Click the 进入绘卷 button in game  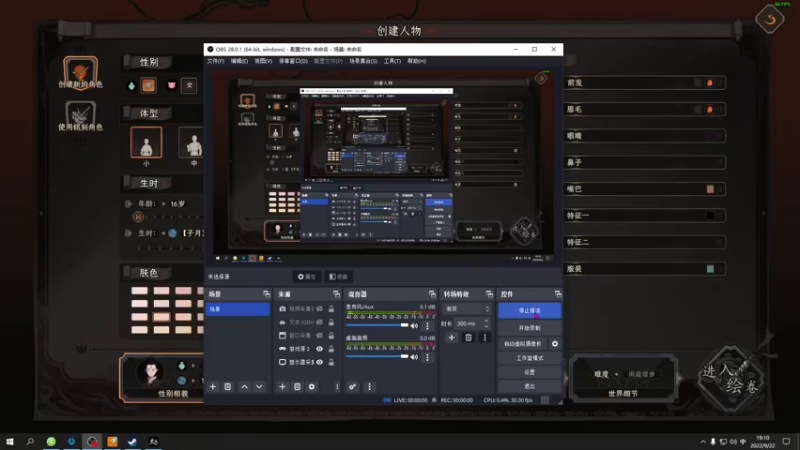click(x=731, y=379)
